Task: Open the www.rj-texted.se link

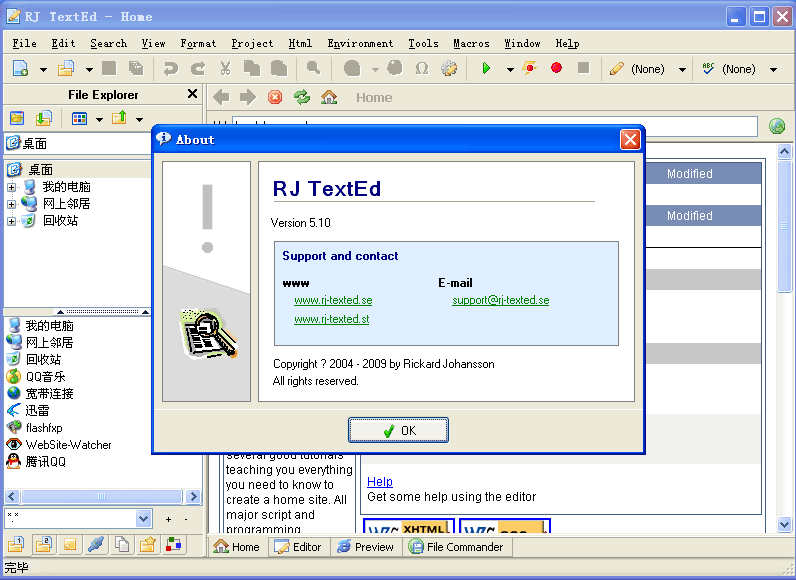Action: [x=333, y=300]
